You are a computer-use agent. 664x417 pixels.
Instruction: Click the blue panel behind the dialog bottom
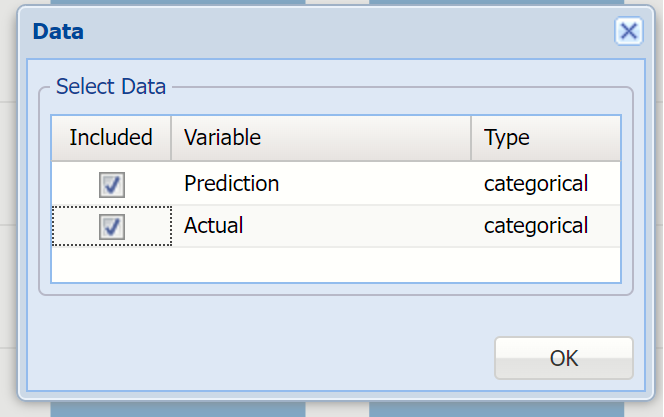click(177, 409)
